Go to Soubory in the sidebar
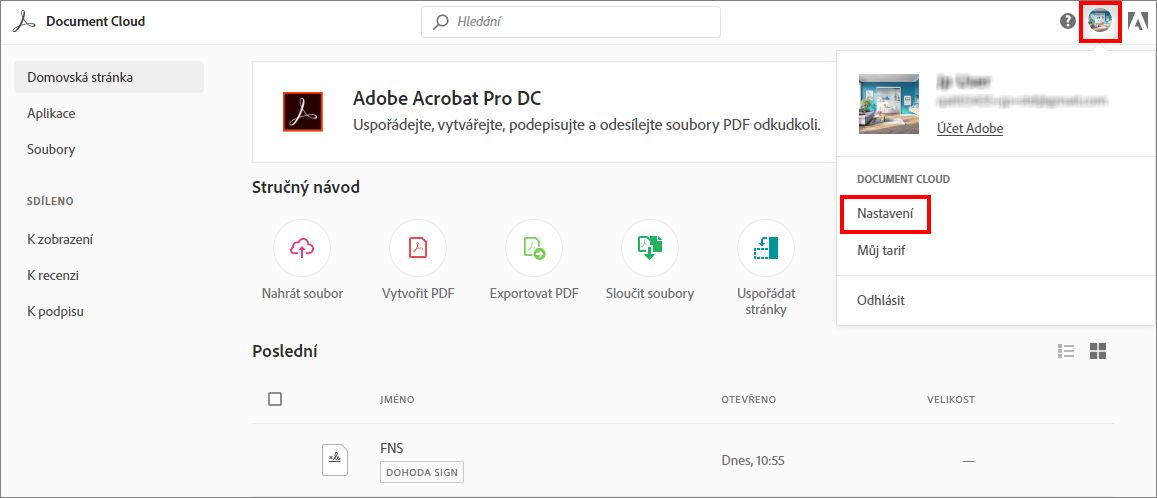The image size is (1157, 498). click(51, 149)
